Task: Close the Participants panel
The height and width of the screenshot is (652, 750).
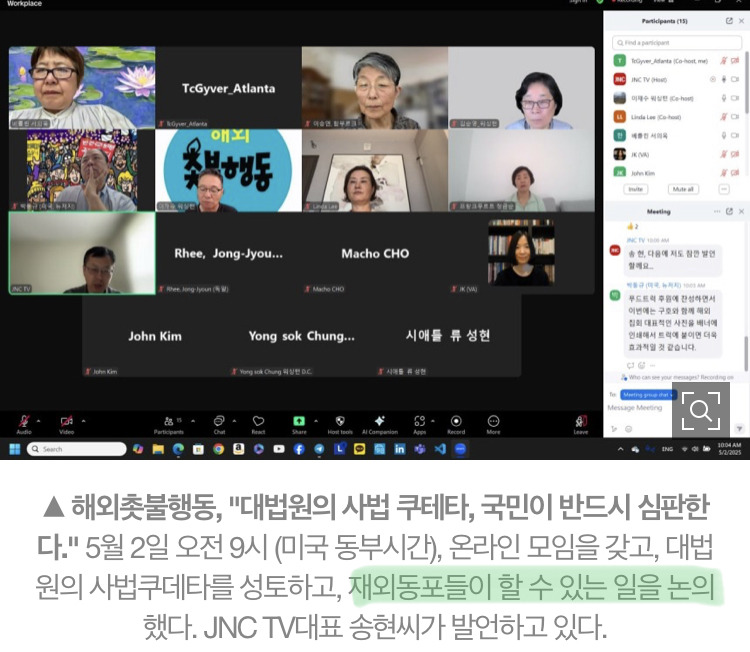Action: click(741, 21)
